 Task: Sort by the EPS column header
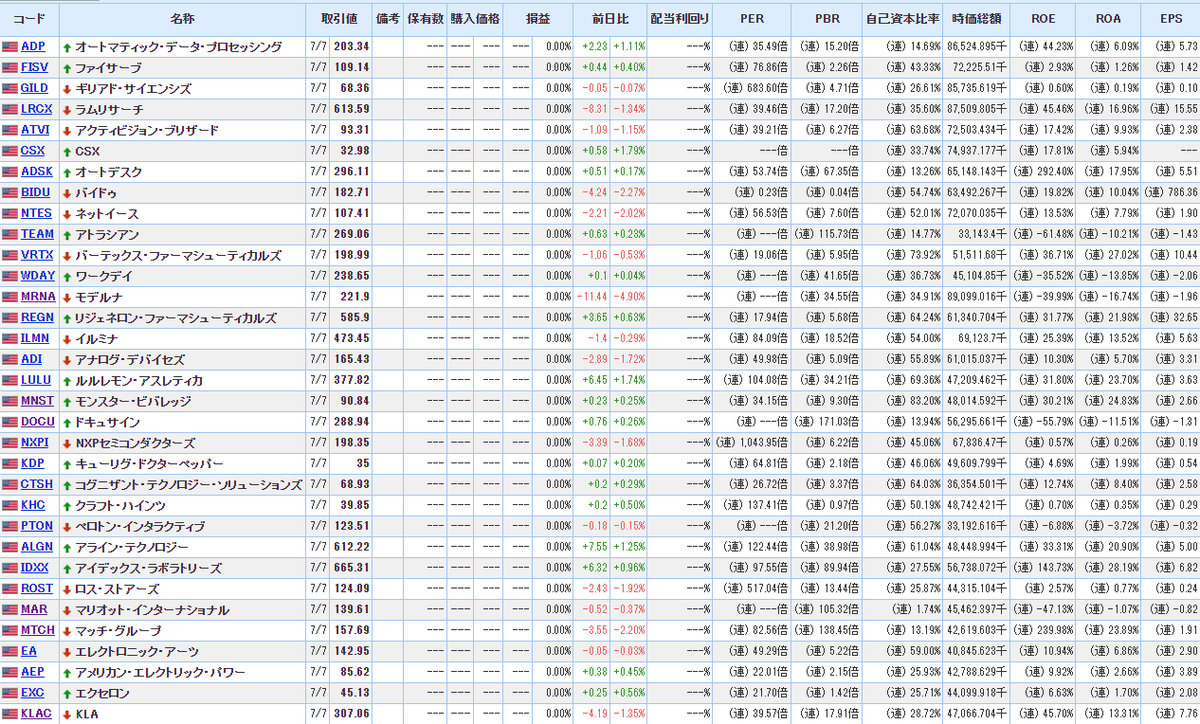click(1170, 19)
